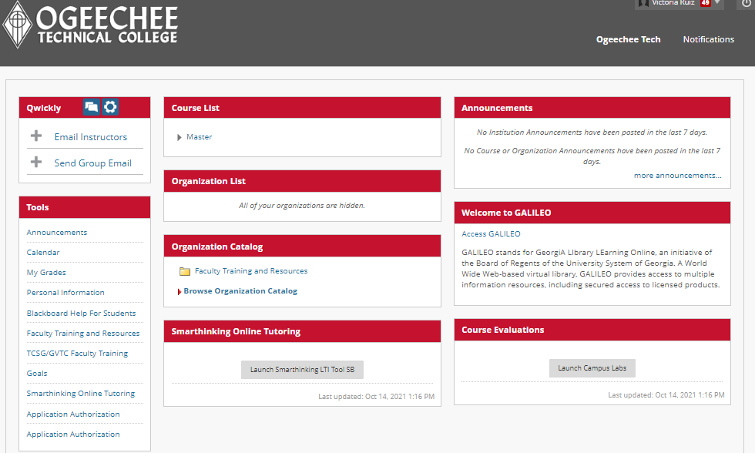Image resolution: width=756 pixels, height=454 pixels.
Task: Launch Smarthinking LTI Tool SB
Action: (x=302, y=370)
